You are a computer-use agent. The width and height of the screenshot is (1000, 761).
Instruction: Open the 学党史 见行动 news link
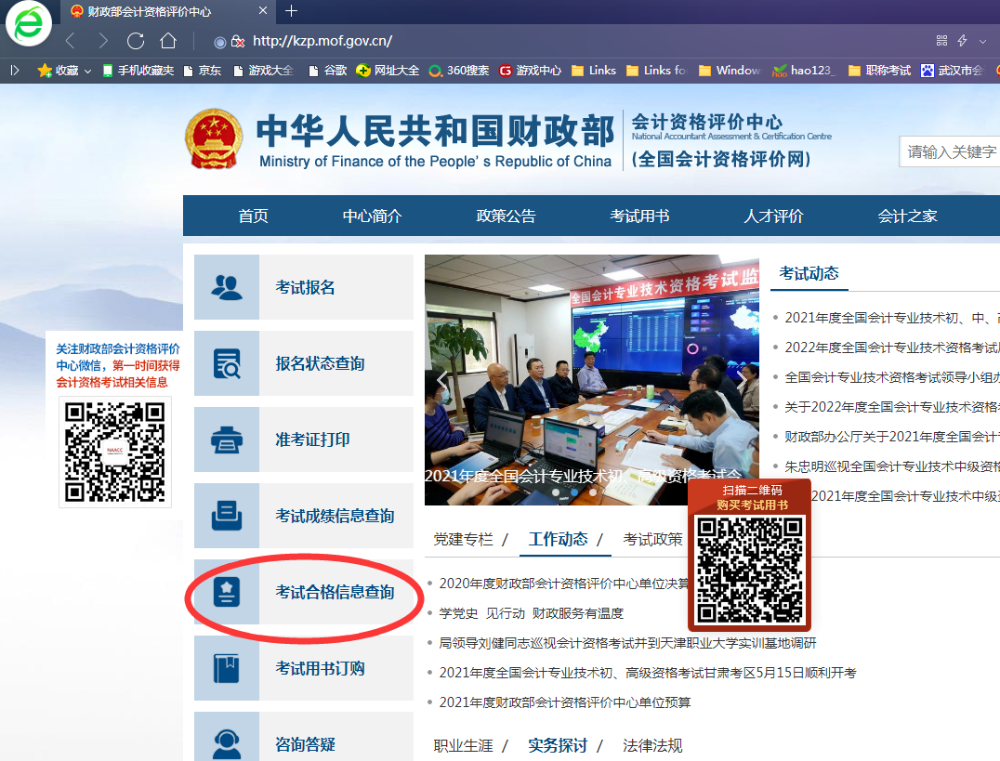pos(540,613)
